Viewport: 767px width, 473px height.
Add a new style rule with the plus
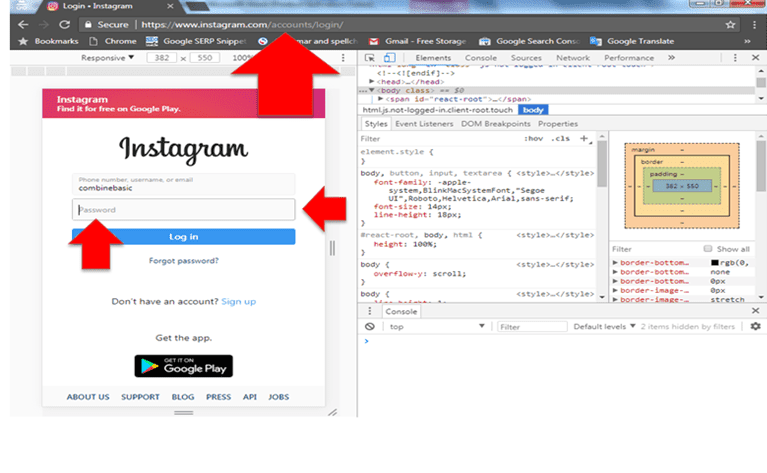point(584,138)
